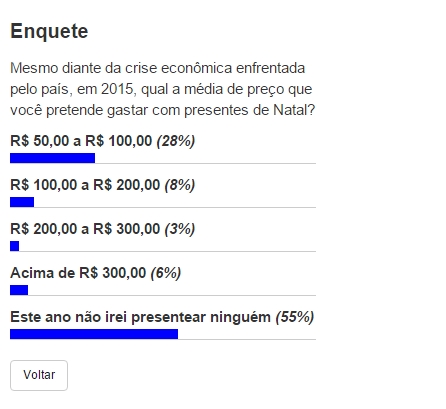This screenshot has height=409, width=446.
Task: Click the Voltar button
Action: click(39, 375)
